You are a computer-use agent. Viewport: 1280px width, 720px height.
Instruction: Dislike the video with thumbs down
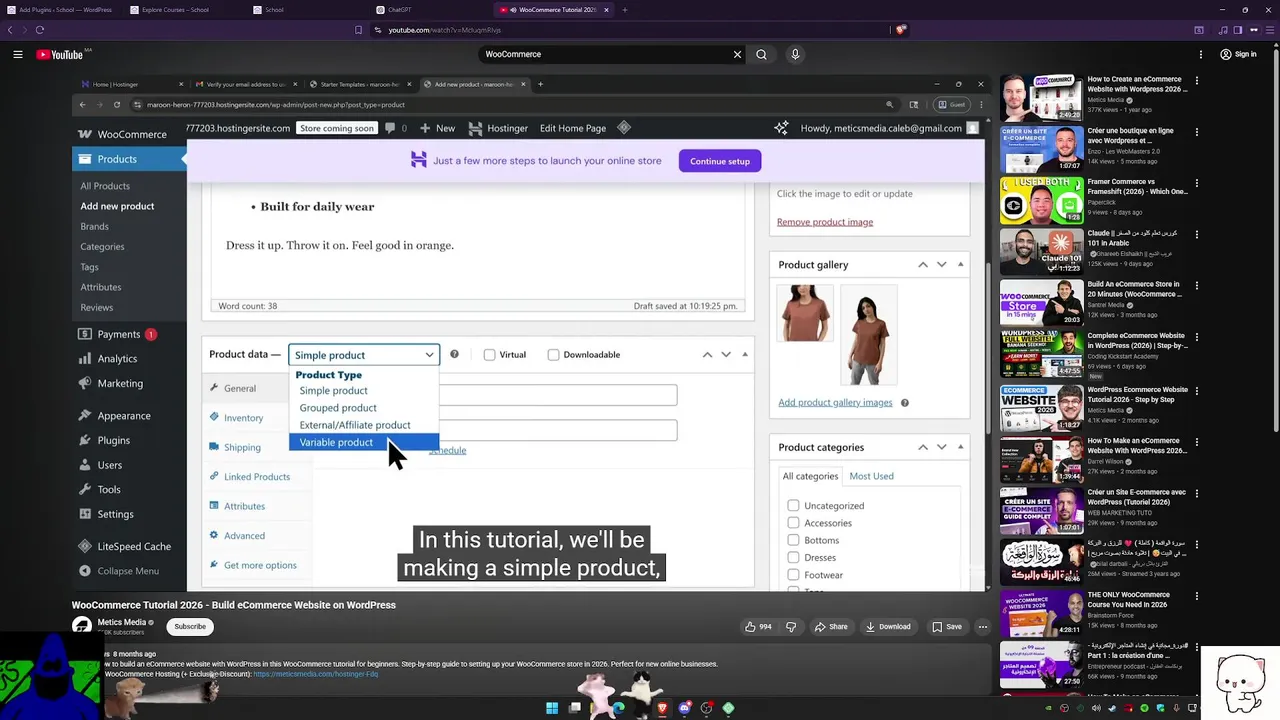coord(791,627)
